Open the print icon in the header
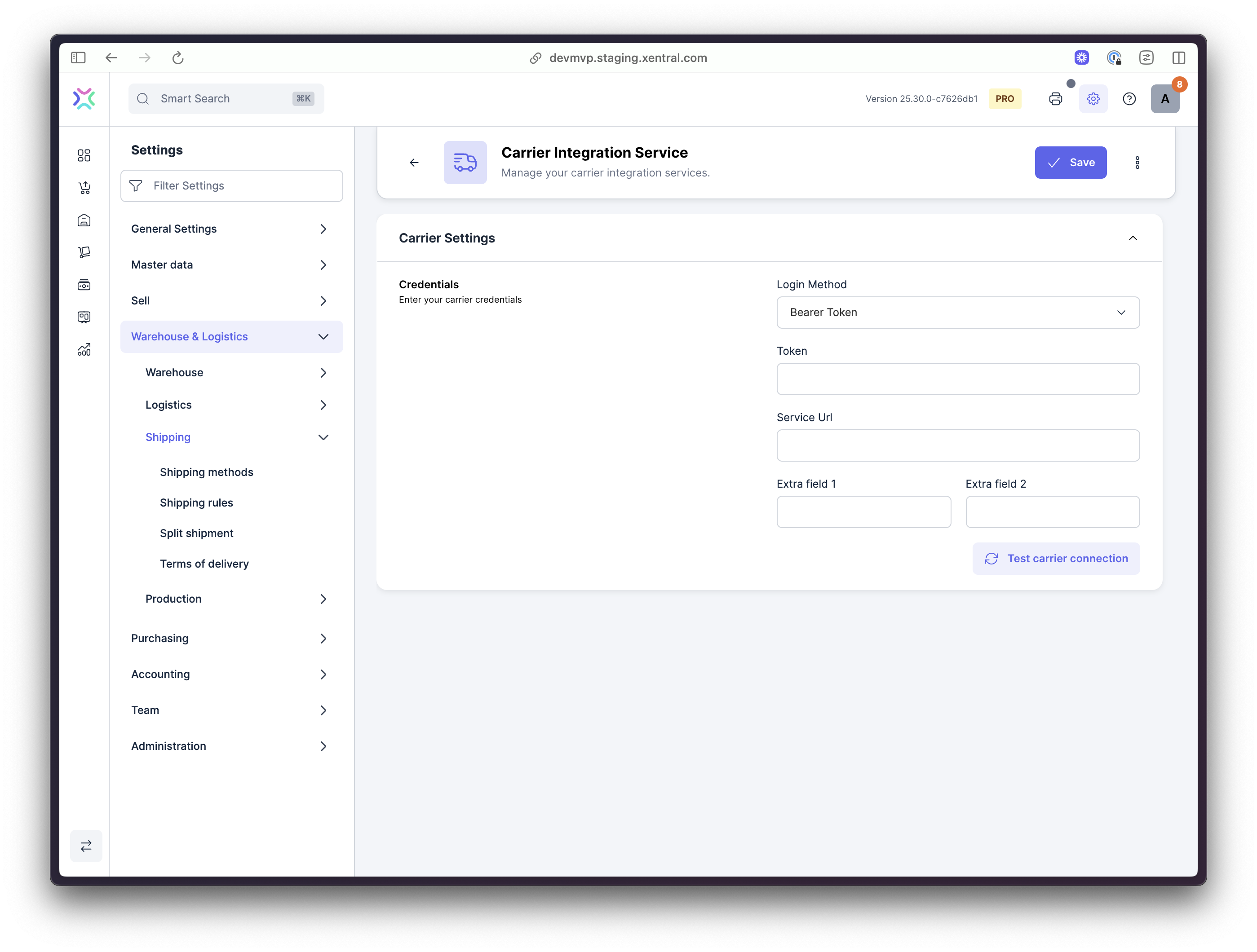1257x952 pixels. point(1056,98)
